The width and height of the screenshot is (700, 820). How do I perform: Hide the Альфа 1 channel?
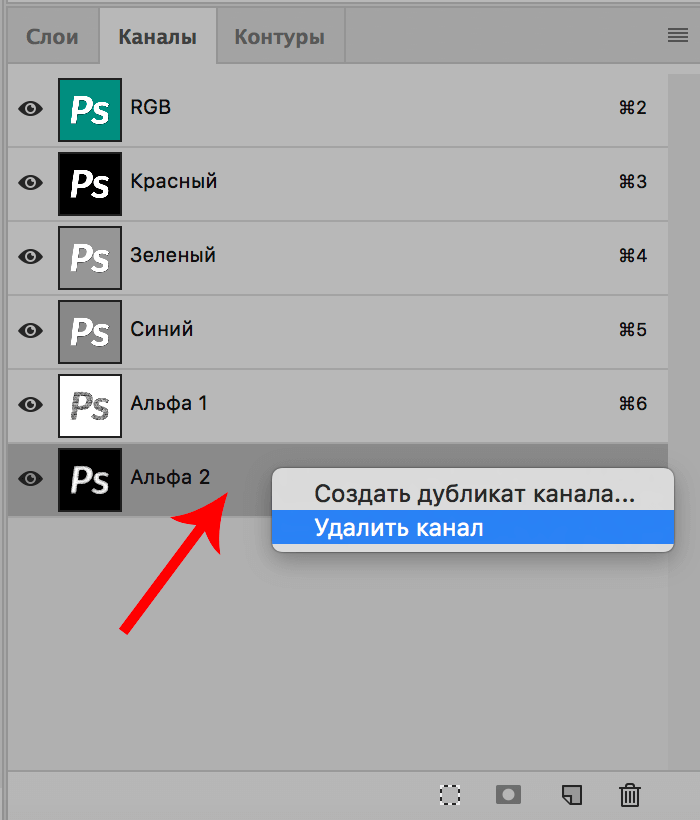[30, 405]
